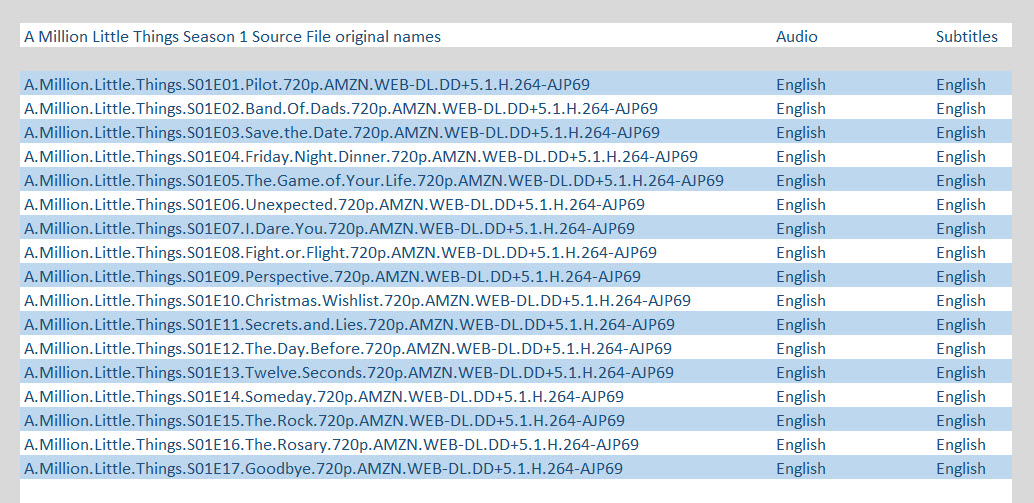The width and height of the screenshot is (1034, 503).
Task: Click the Subtitles 'English' cell for S01E05 The.Game.of.Your.Life
Action: pyautogui.click(x=961, y=181)
